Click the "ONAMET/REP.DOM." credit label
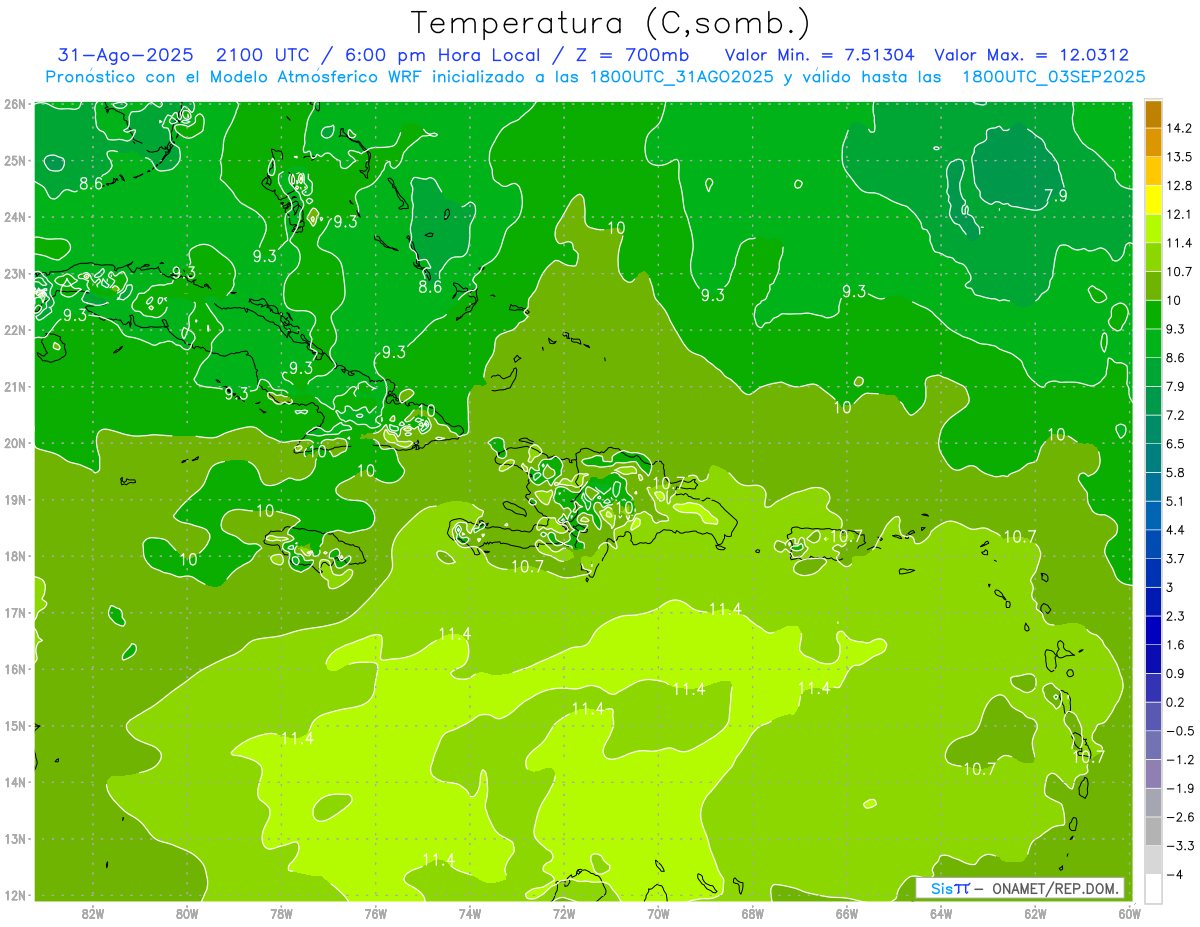Screen dimensions: 1200x927 [1055, 888]
